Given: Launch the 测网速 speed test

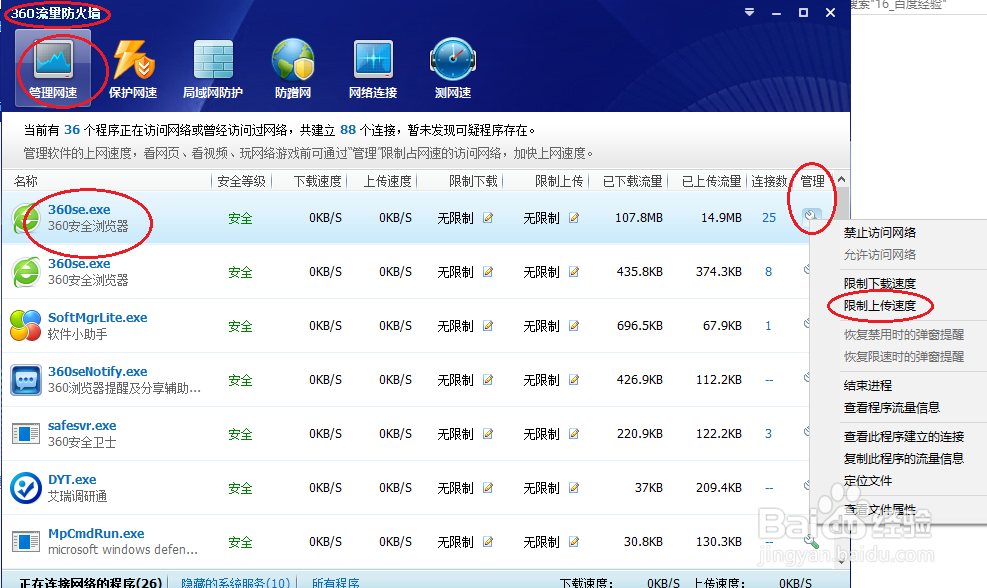Looking at the screenshot, I should [x=453, y=68].
